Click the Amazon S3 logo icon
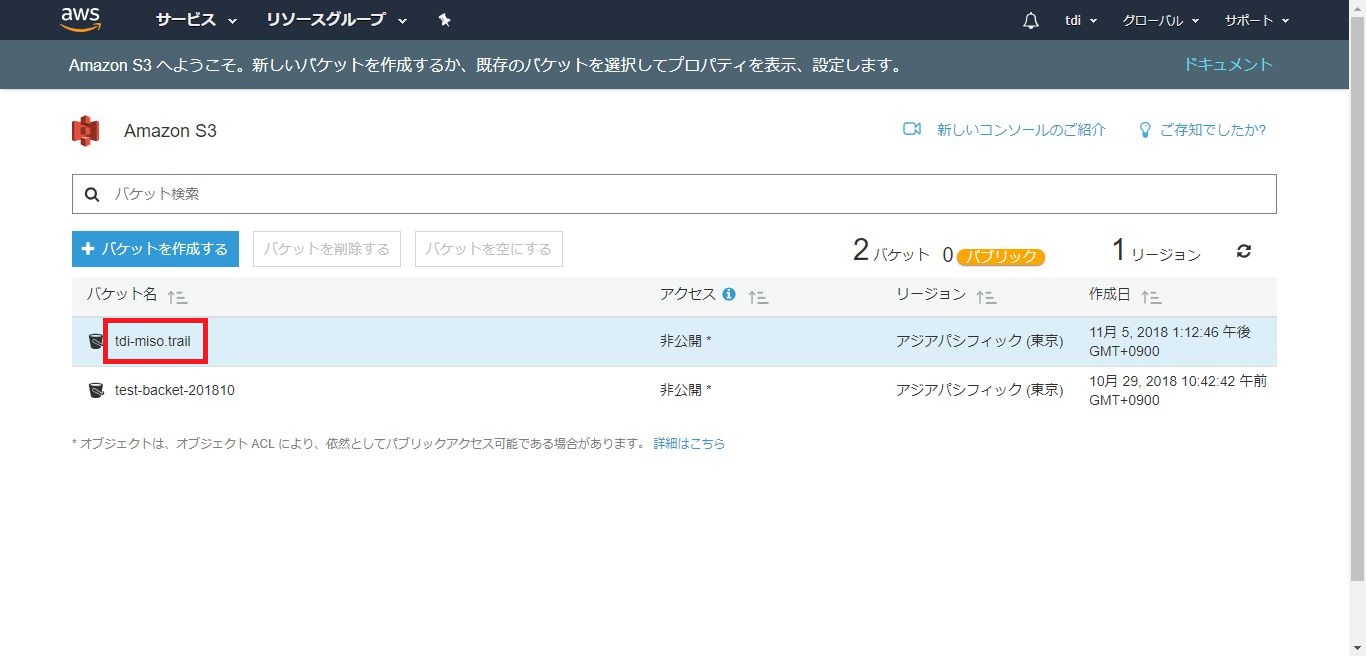 [x=86, y=131]
